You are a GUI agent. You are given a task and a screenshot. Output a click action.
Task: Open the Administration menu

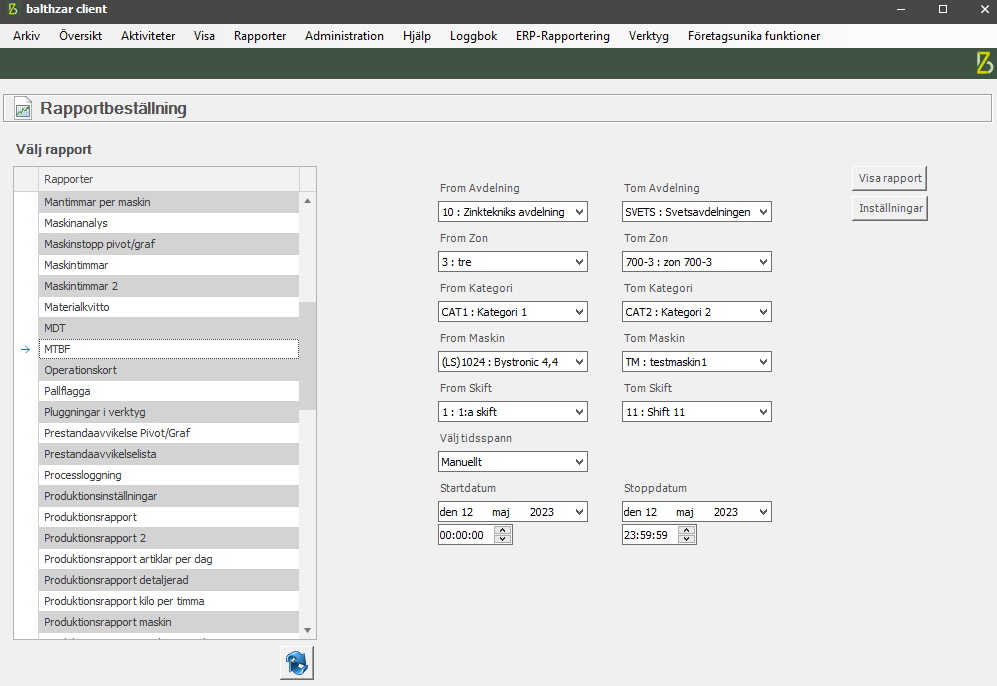coord(344,36)
